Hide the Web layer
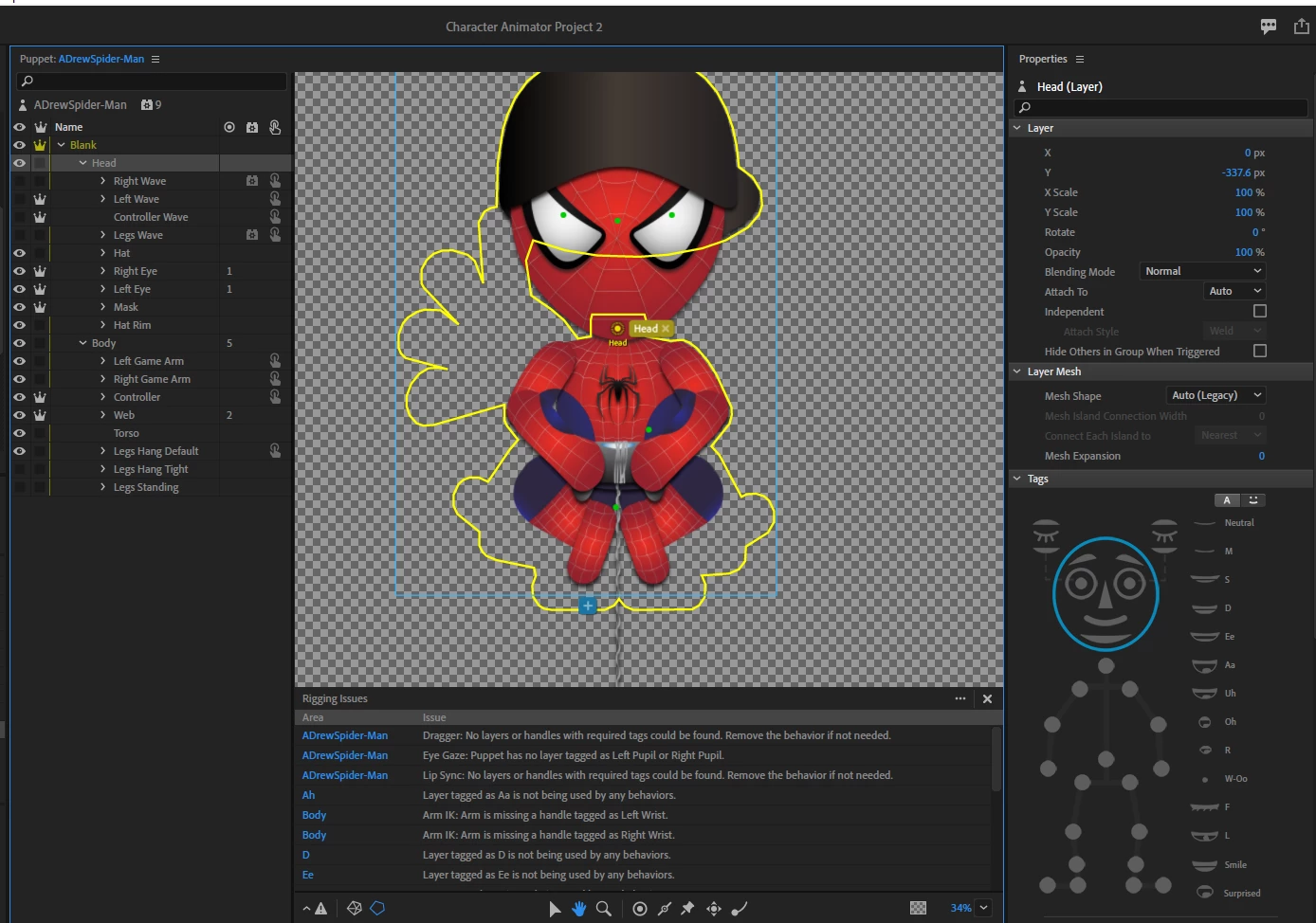Image resolution: width=1316 pixels, height=923 pixels. pos(19,415)
